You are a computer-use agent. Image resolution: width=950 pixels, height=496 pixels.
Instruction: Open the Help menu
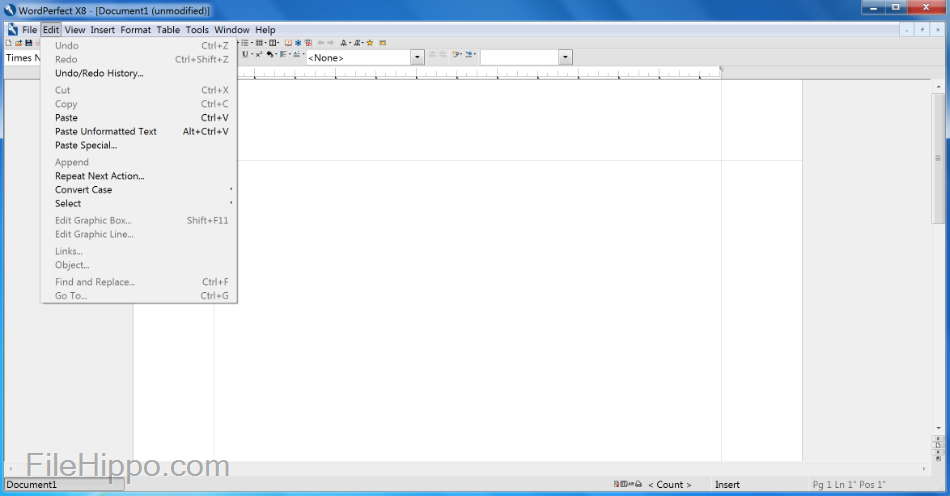coord(265,29)
